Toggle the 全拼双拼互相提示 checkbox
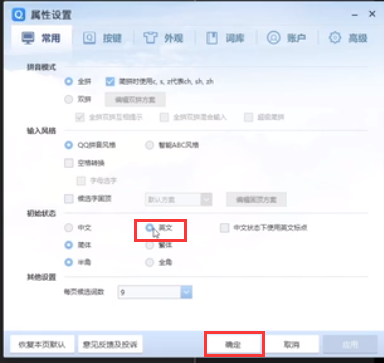 pyautogui.click(x=80, y=117)
